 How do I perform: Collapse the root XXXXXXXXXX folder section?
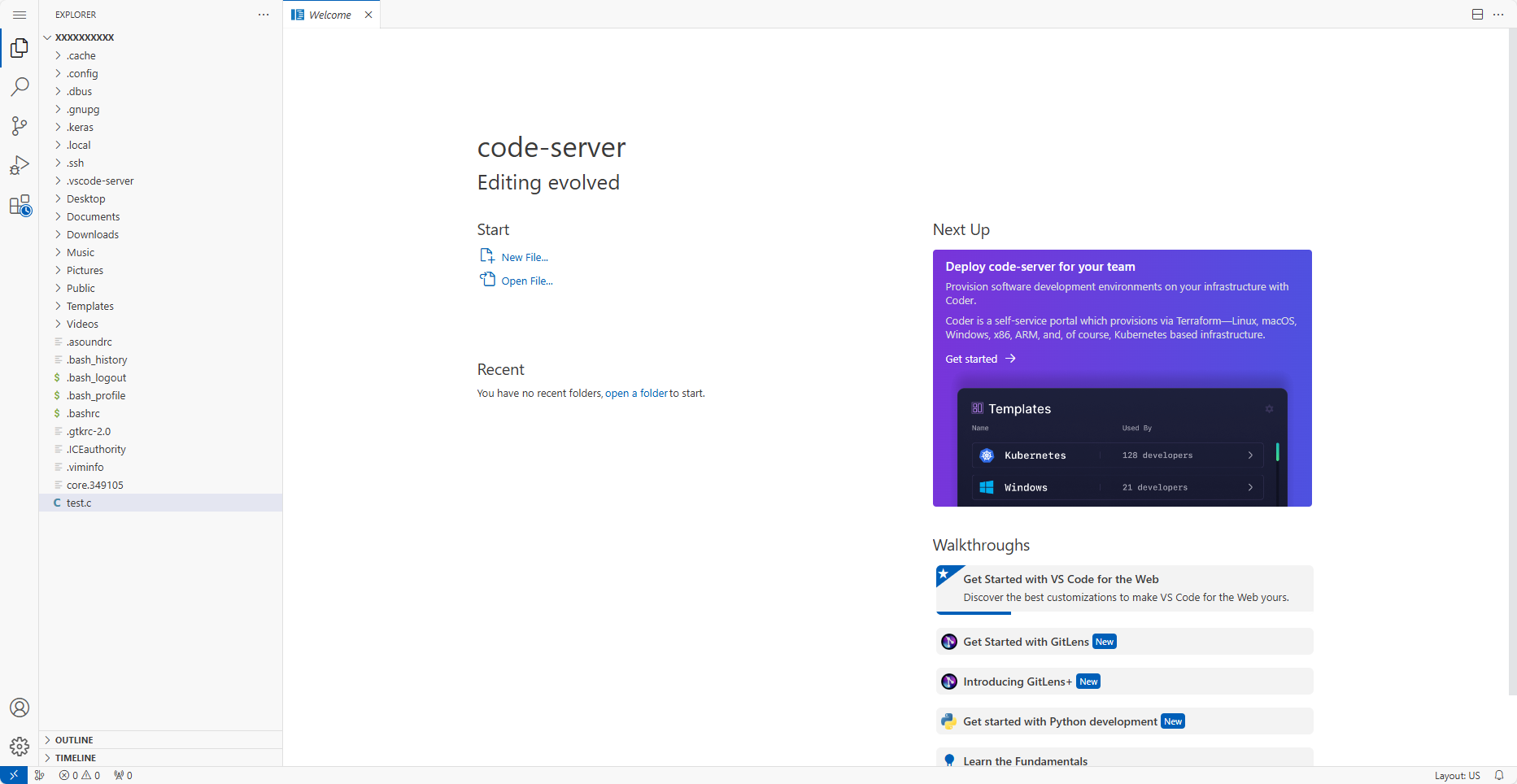(x=160, y=37)
